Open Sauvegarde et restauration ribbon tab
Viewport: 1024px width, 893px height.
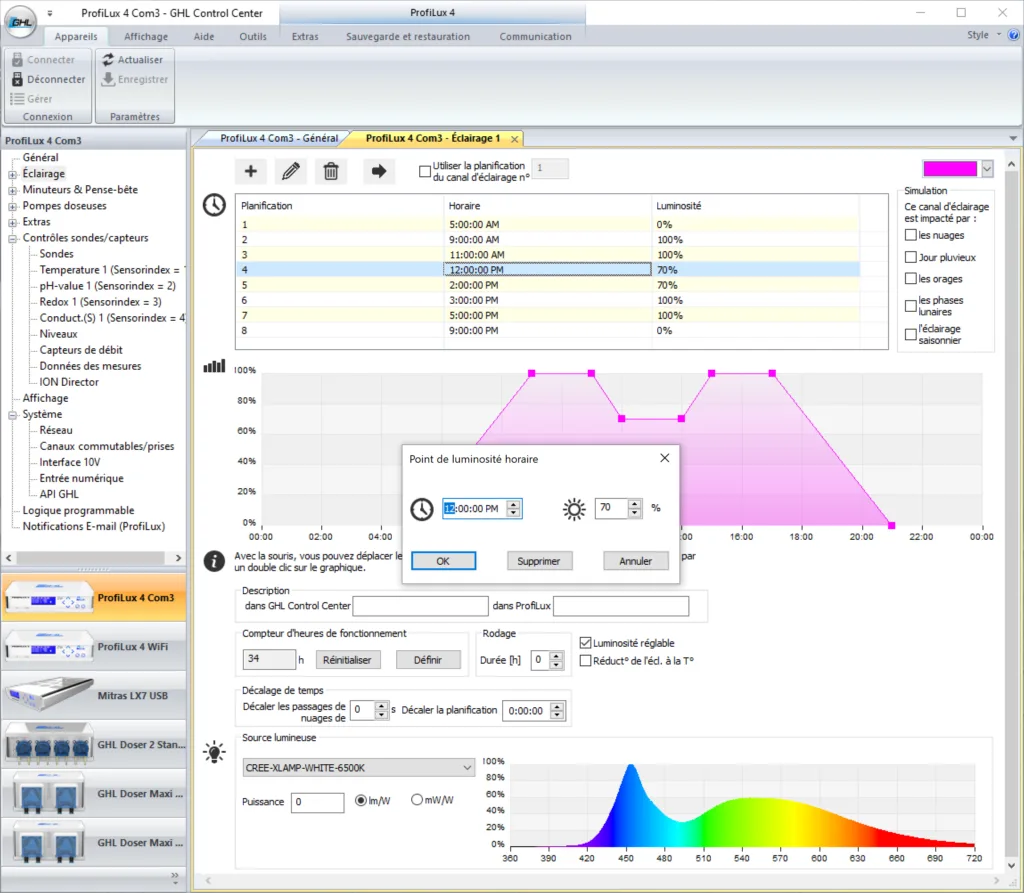[408, 37]
